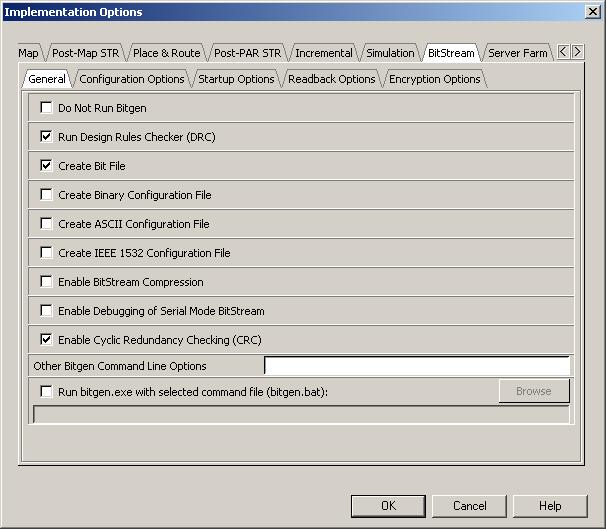
Task: Check Run bitgen.exe with selected command file
Action: [x=46, y=391]
